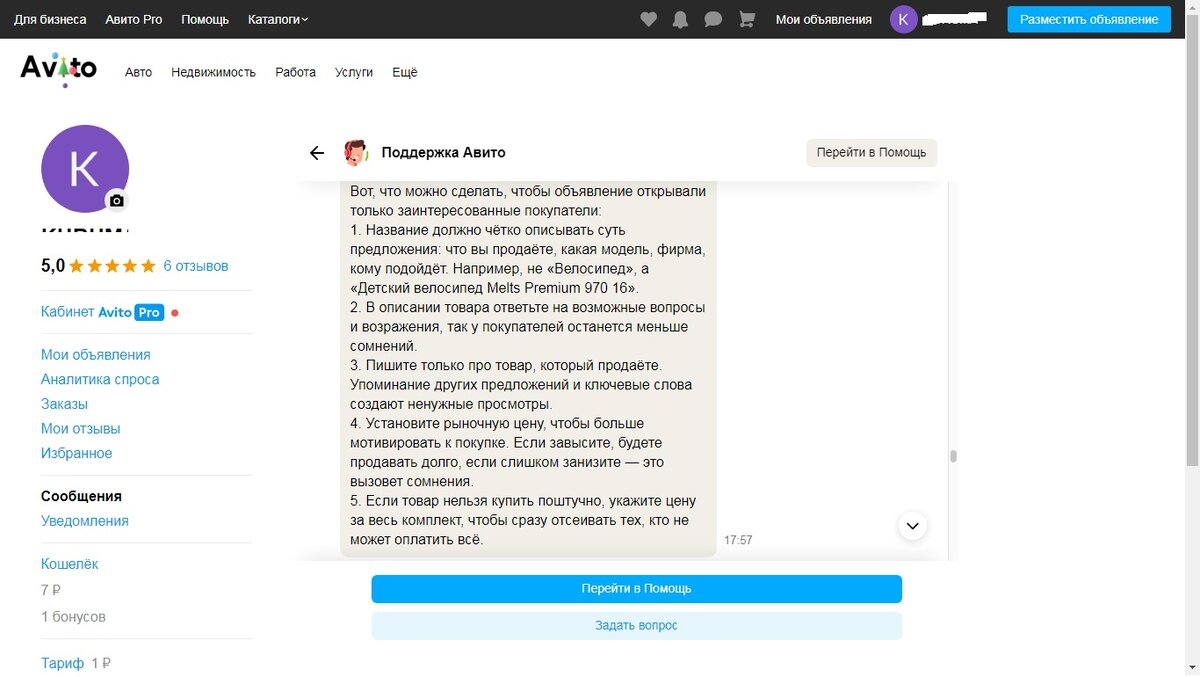Open Для бизнеса menu item
Image resolution: width=1200 pixels, height=677 pixels.
(50, 19)
